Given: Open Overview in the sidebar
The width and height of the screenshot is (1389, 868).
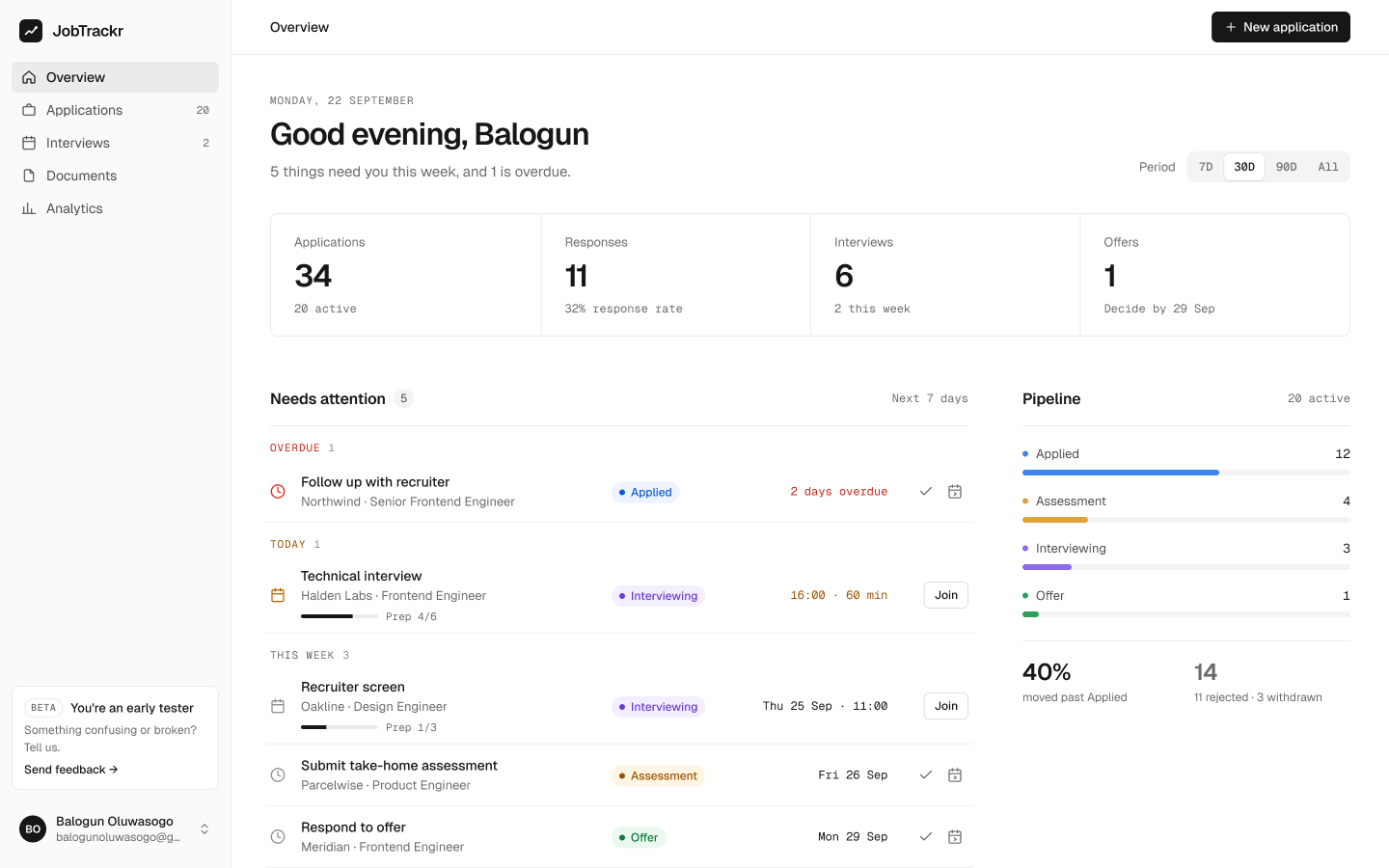Looking at the screenshot, I should [115, 77].
